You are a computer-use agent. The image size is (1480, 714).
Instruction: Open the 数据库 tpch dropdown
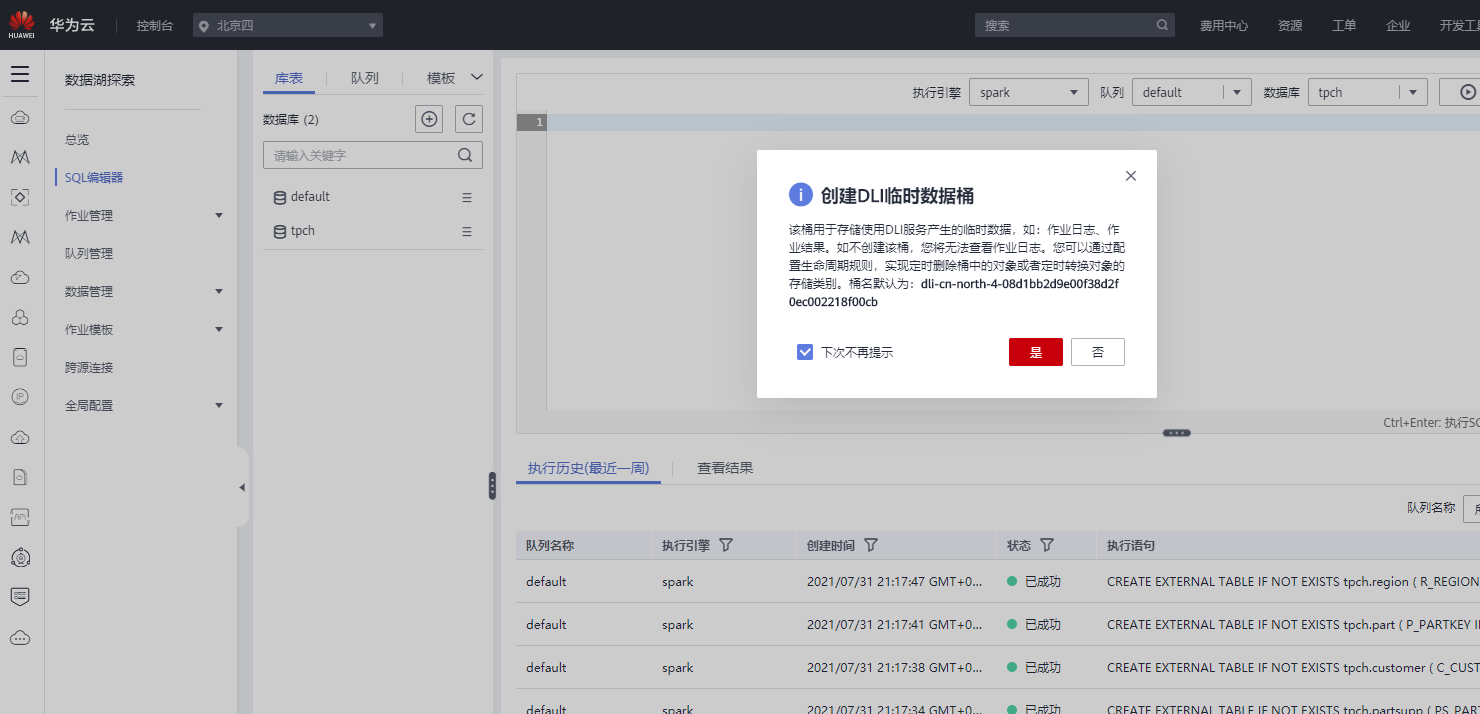(1368, 92)
